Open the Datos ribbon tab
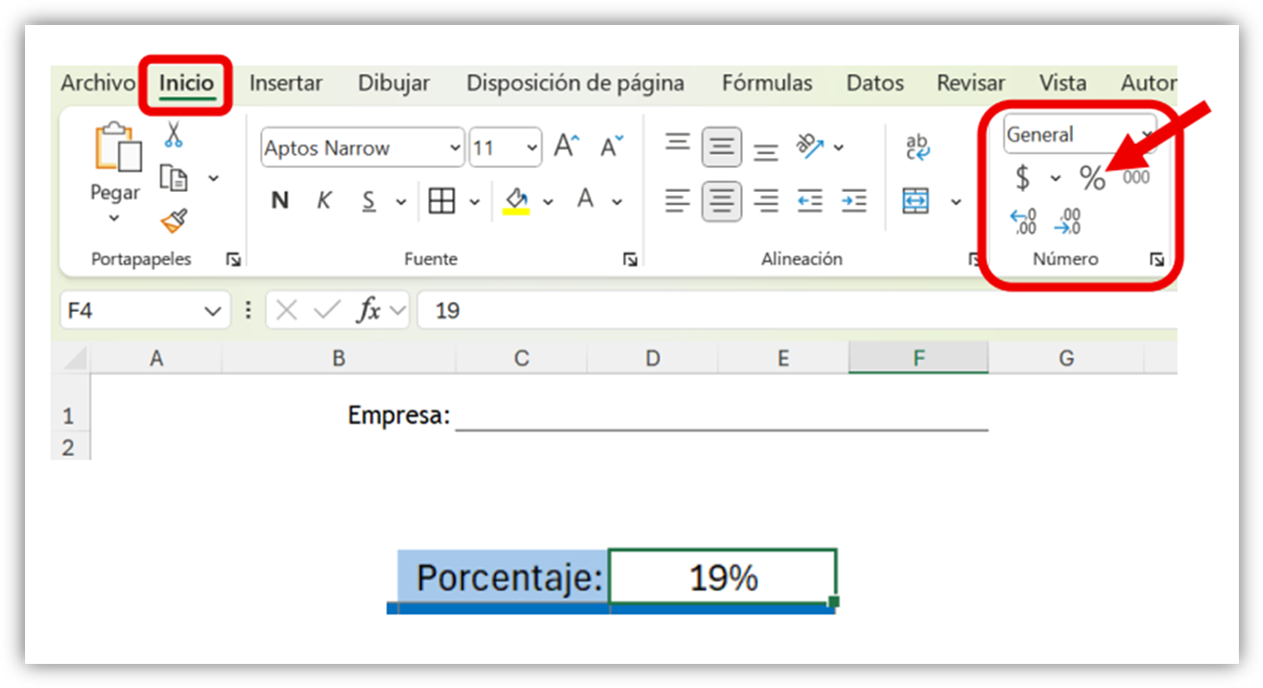 874,83
